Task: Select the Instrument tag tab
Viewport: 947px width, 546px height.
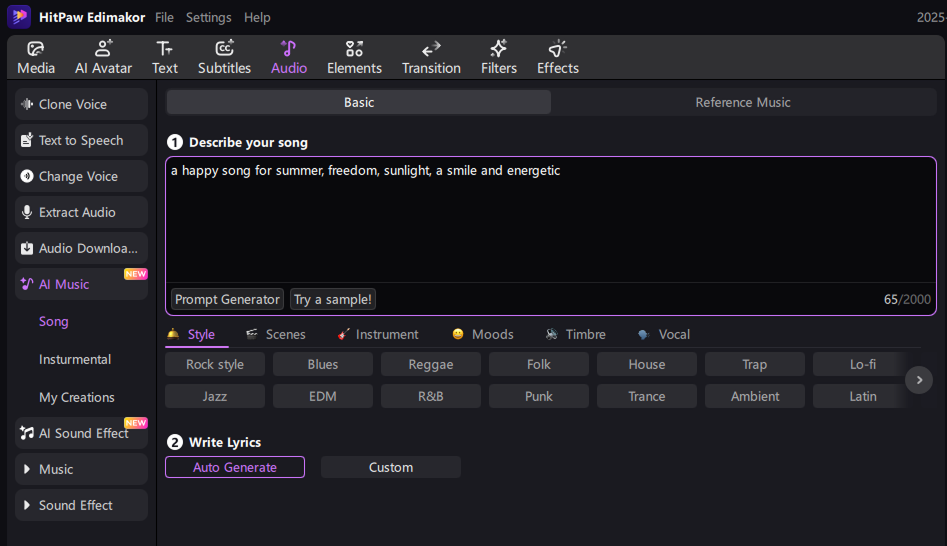Action: [378, 334]
